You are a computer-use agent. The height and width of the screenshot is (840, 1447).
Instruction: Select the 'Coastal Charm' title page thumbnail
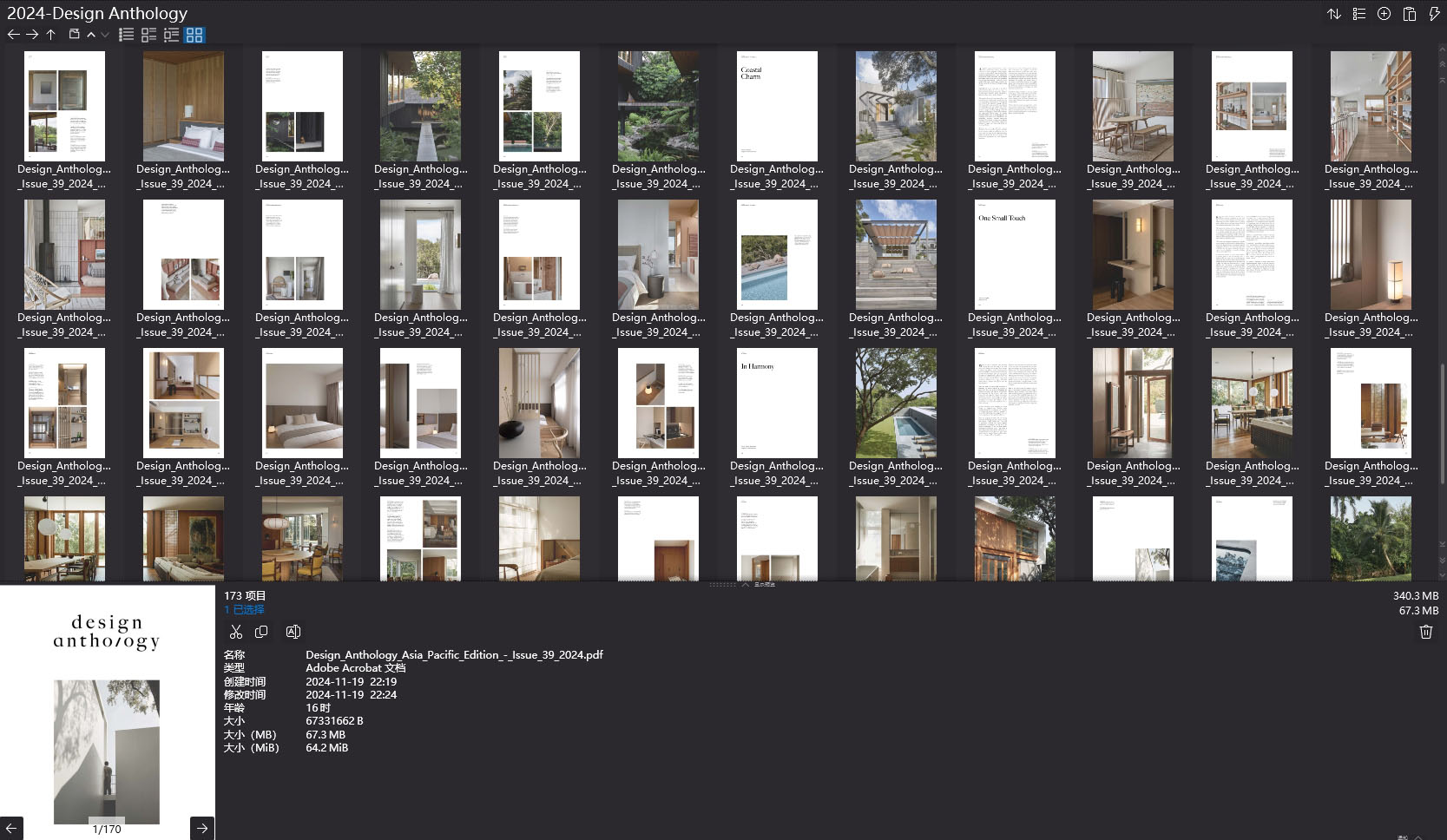coord(777,106)
